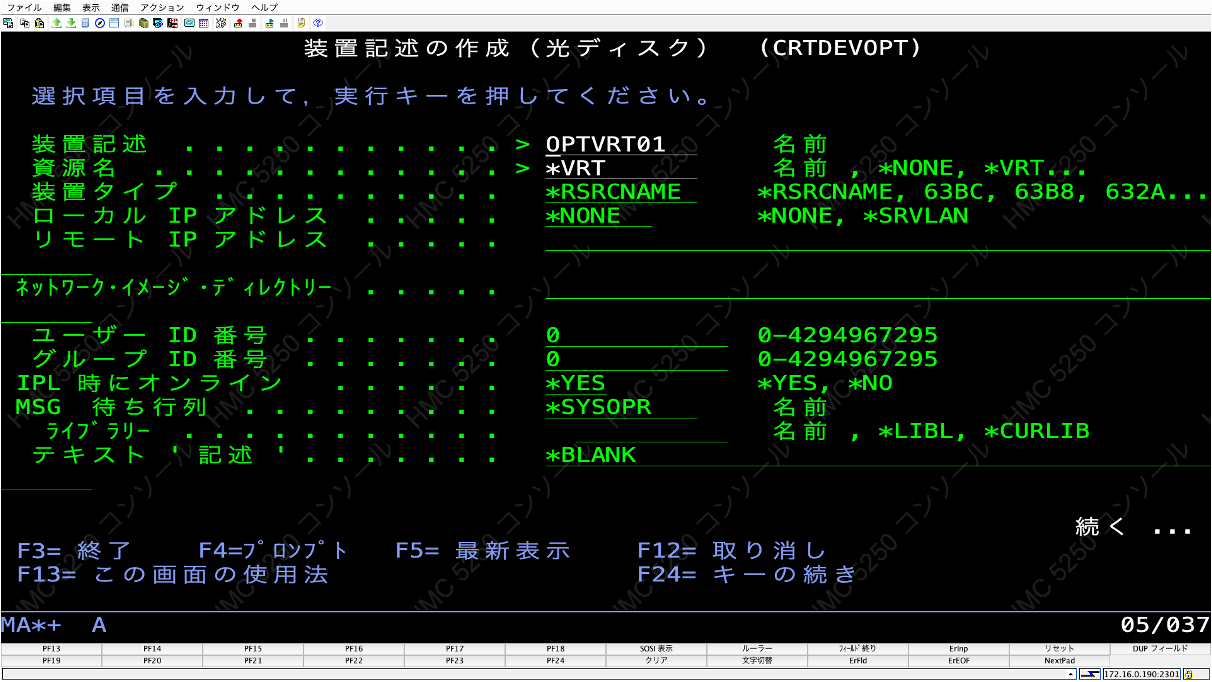This screenshot has width=1212, height=682.
Task: Click the F3= 終了 function key text
Action: [x=74, y=551]
